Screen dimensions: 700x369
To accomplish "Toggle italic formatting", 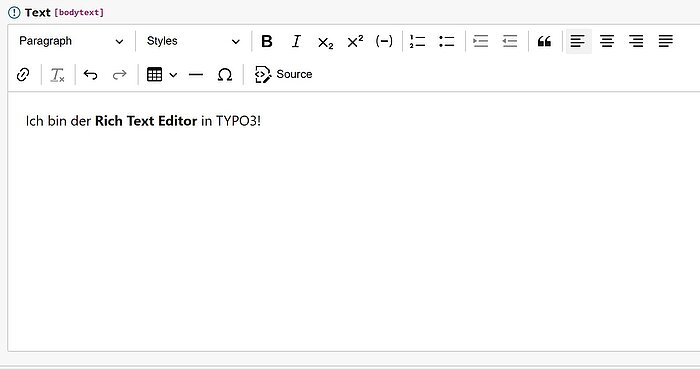I will (x=296, y=41).
